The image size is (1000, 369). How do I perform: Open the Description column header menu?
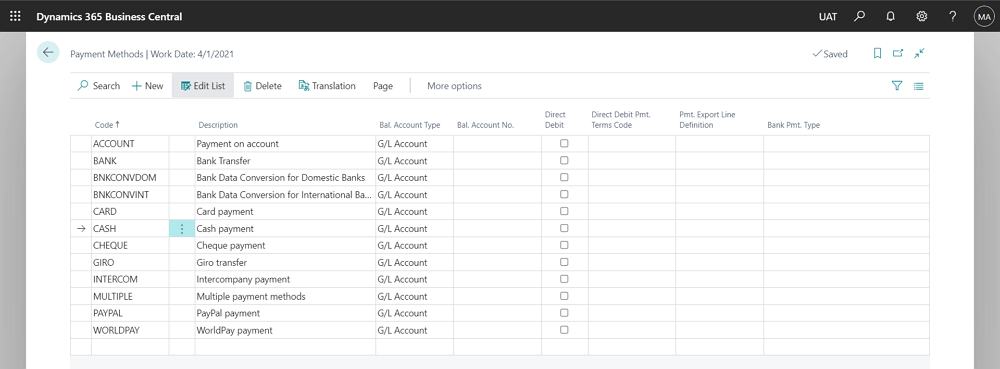pos(218,125)
